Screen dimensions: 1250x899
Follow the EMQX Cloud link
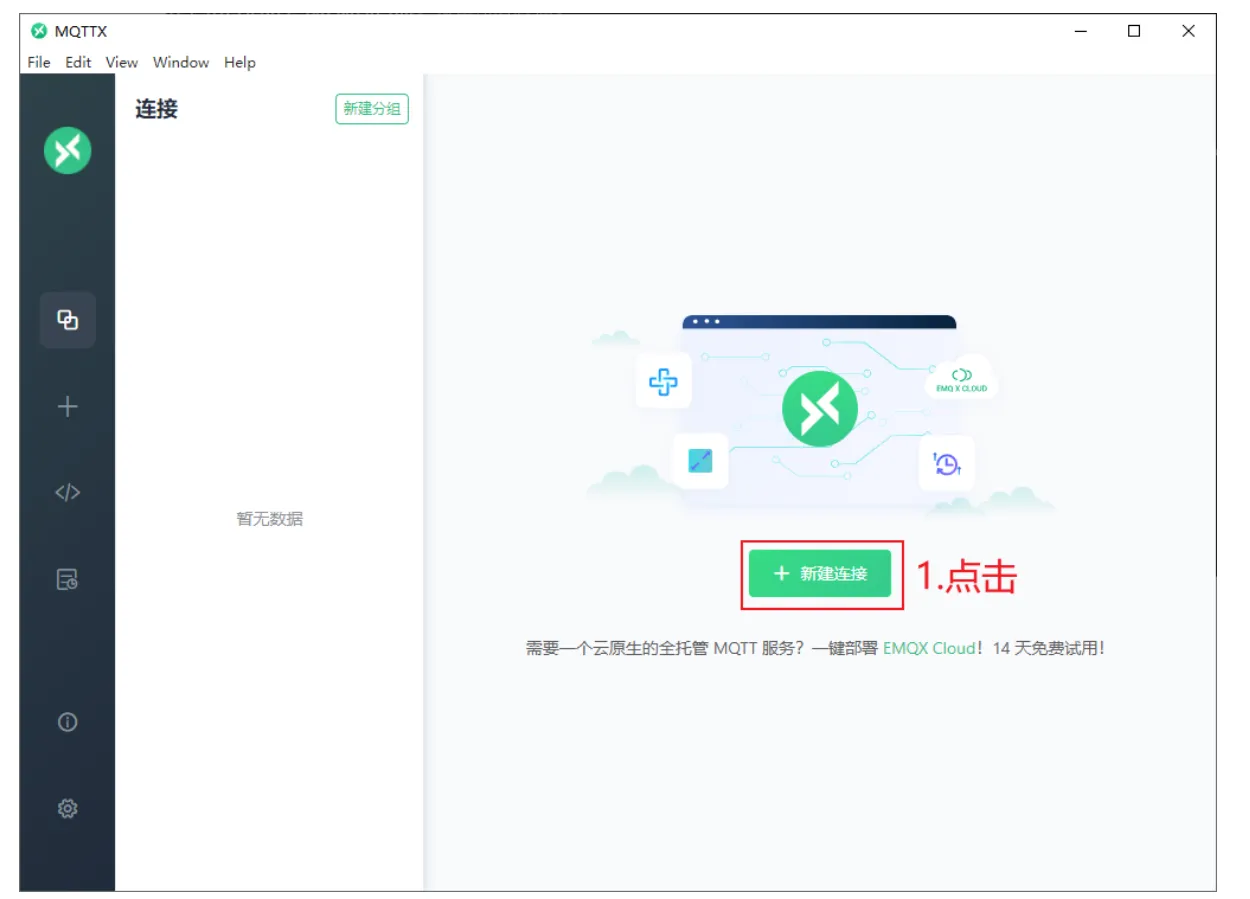click(x=929, y=648)
